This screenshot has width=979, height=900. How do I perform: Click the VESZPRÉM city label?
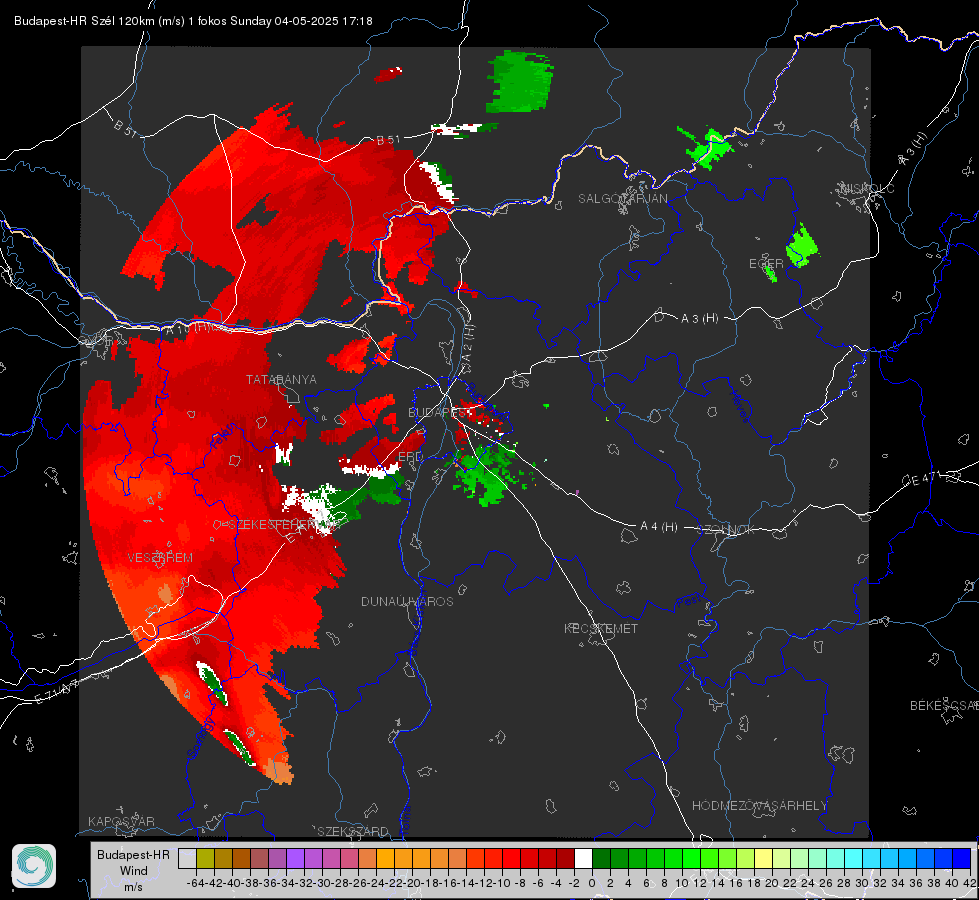pos(160,558)
